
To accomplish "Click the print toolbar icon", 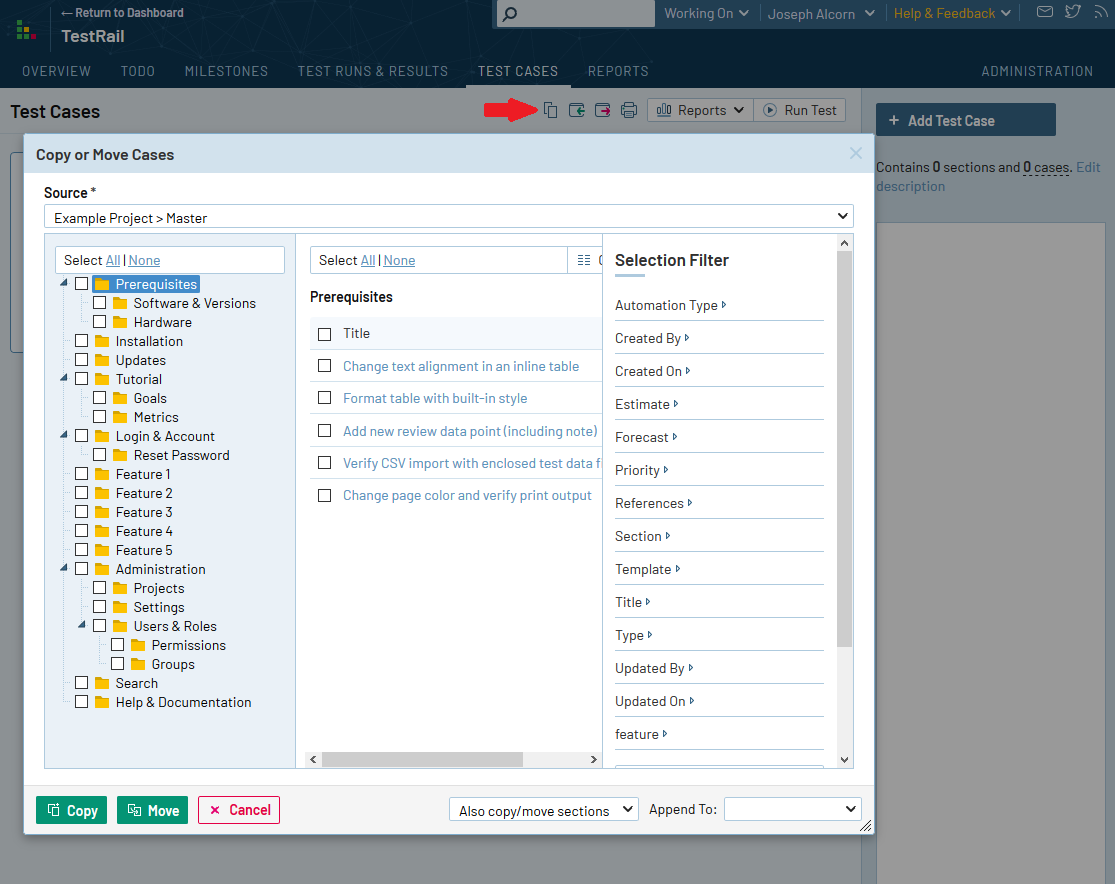I will [x=629, y=110].
